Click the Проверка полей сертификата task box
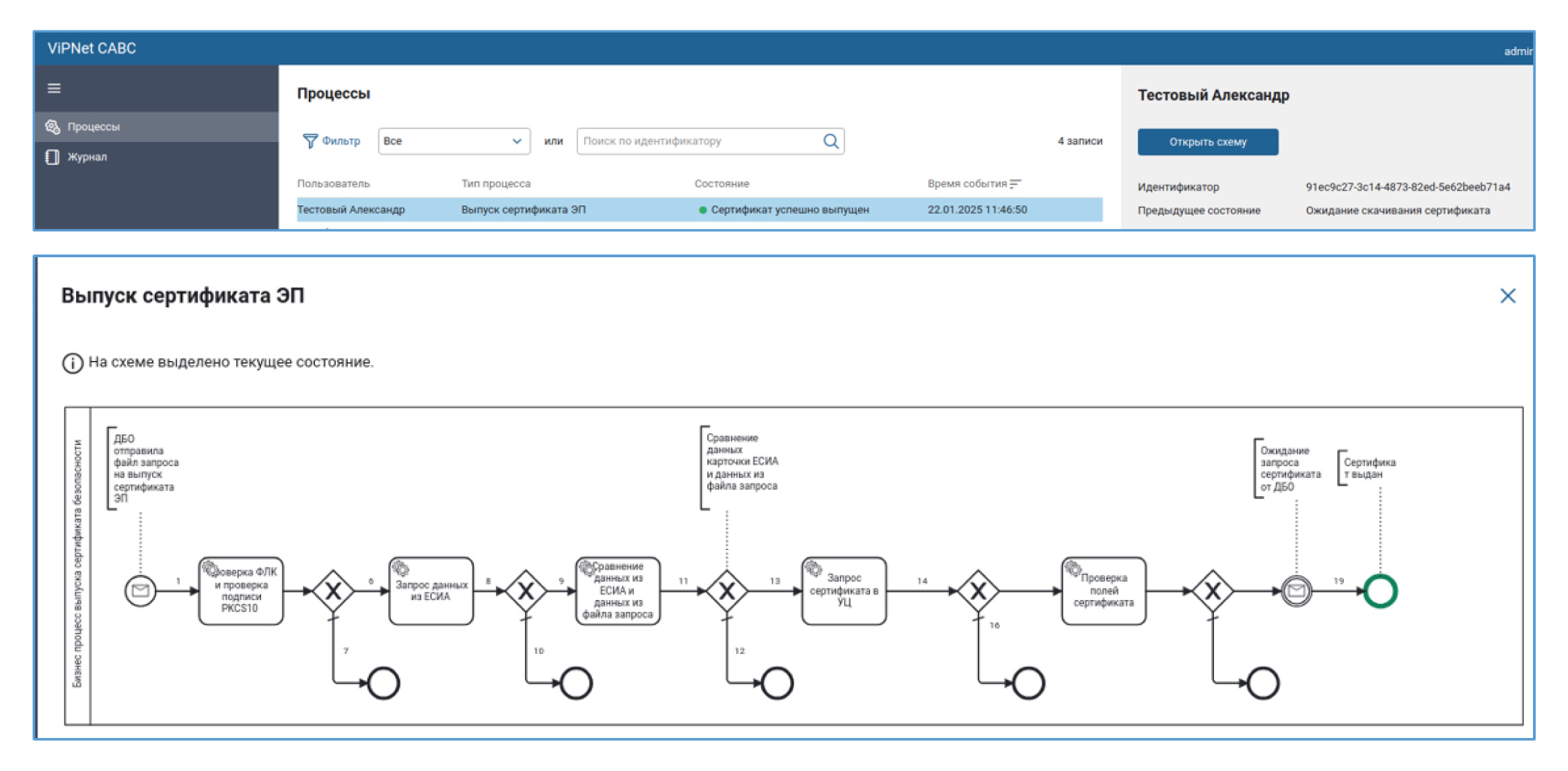The image size is (1568, 771). coord(1103,591)
